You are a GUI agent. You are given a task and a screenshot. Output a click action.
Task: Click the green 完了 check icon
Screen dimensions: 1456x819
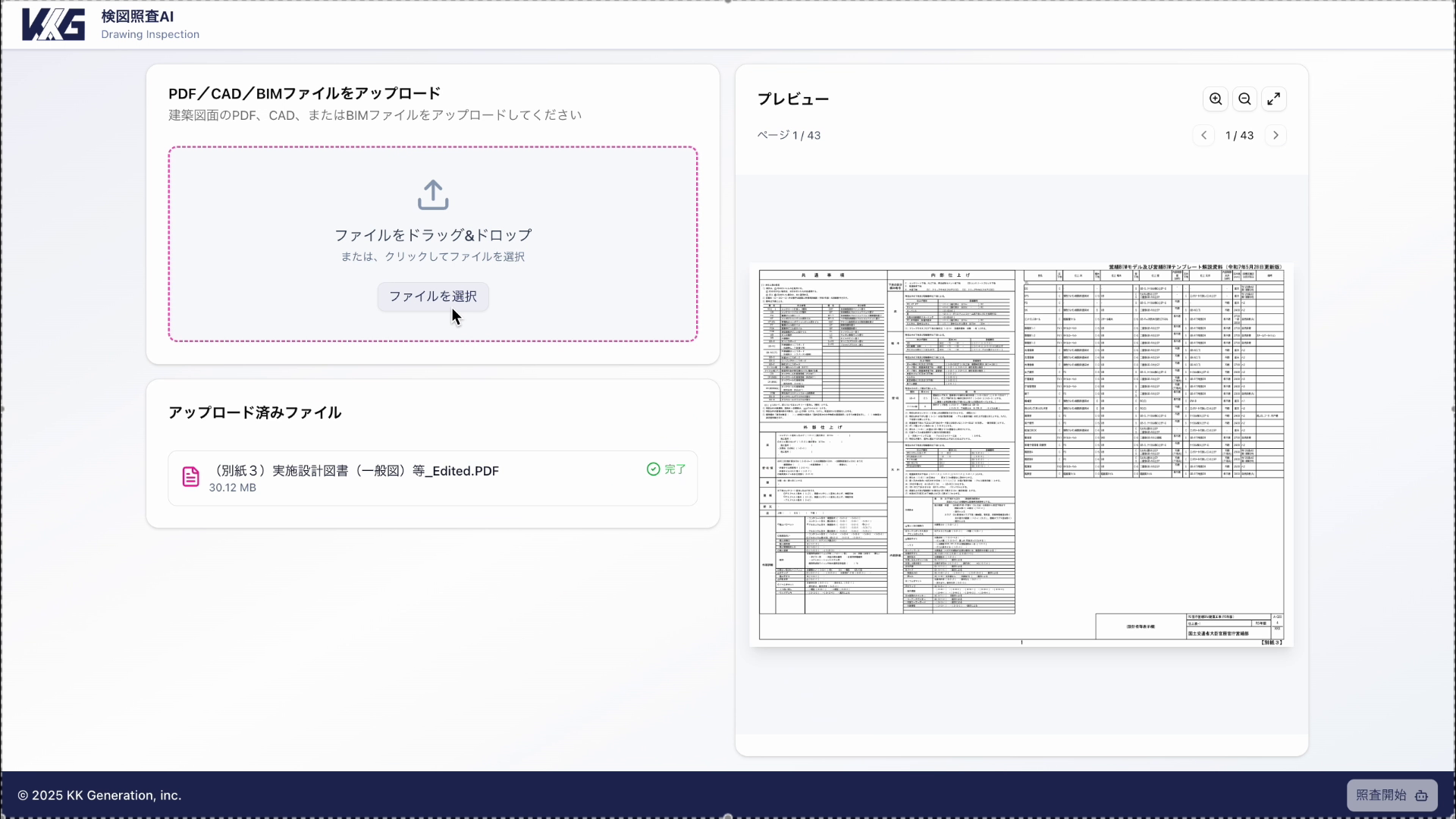tap(653, 469)
